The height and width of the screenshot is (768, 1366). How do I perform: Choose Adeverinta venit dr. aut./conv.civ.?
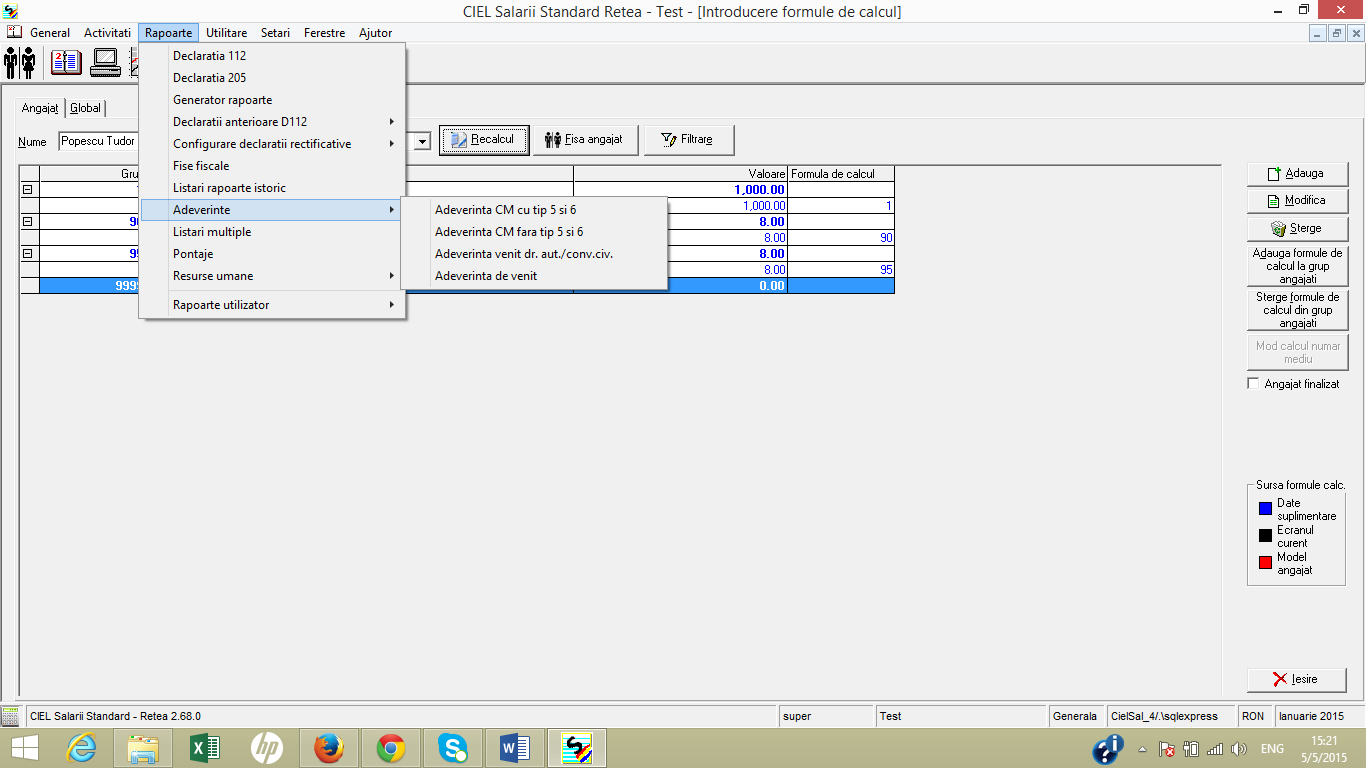coord(534,254)
